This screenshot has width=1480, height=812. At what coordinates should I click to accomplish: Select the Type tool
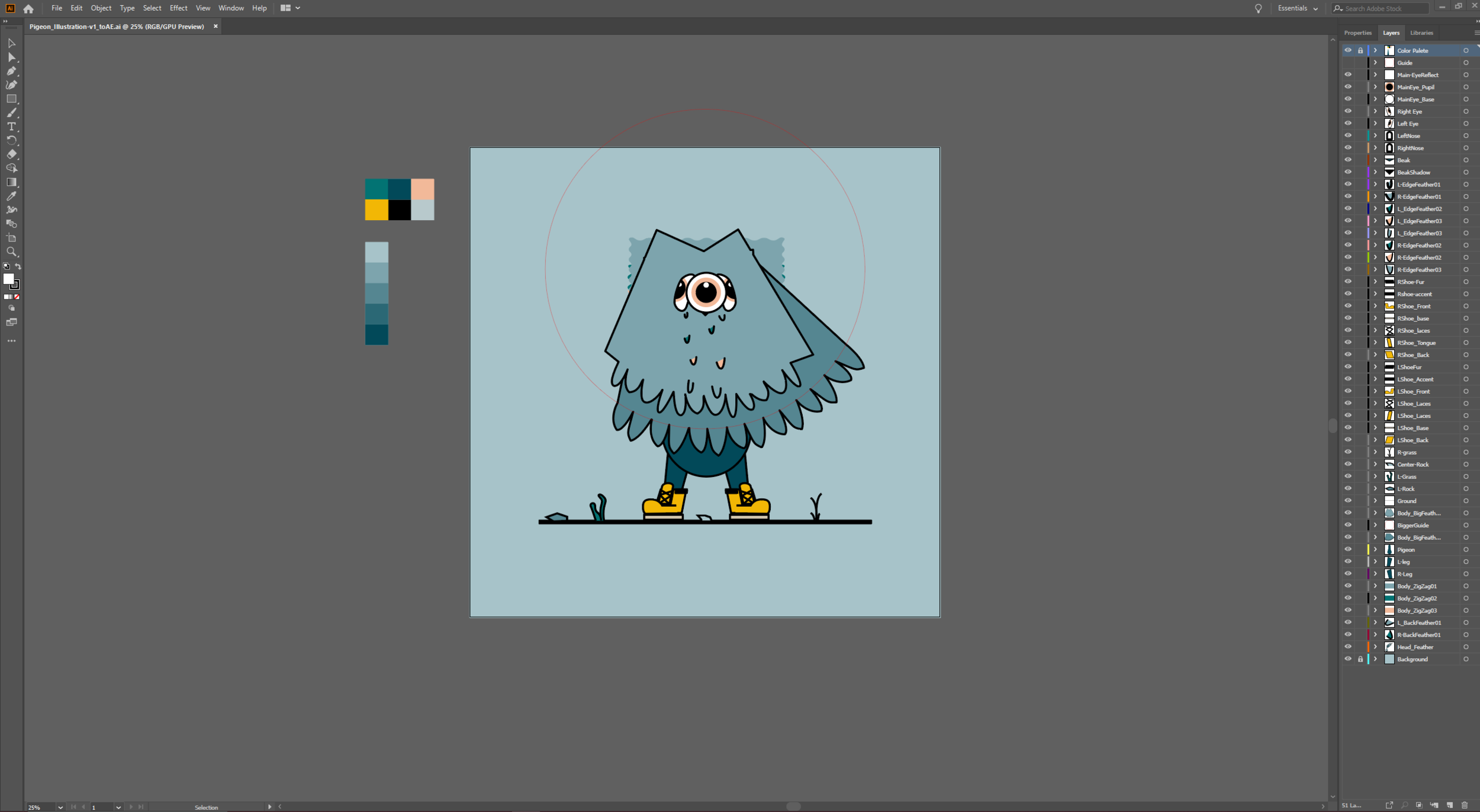tap(11, 126)
